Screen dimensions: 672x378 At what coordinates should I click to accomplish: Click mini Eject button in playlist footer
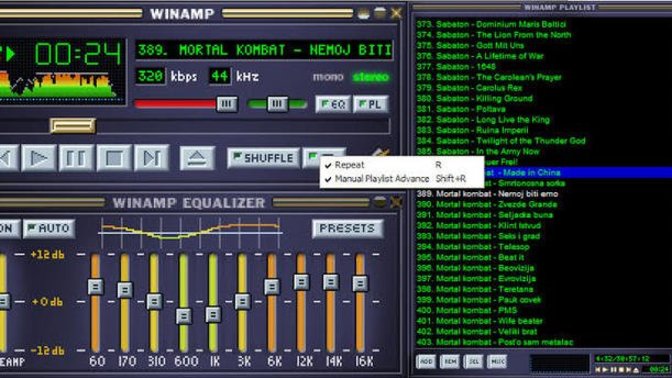point(636,369)
